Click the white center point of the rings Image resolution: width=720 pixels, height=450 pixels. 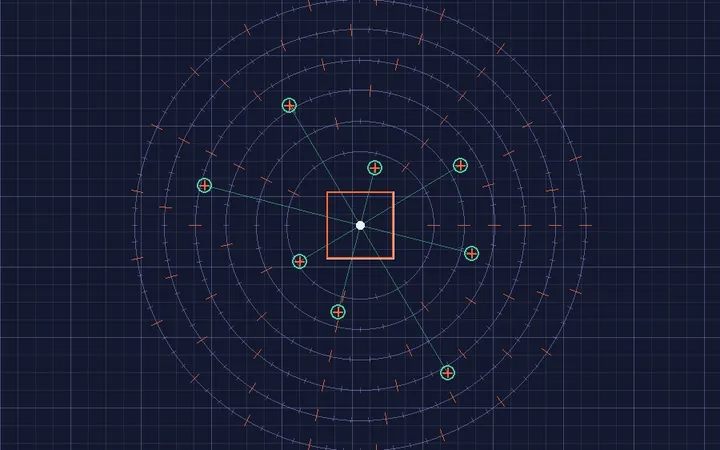tap(360, 225)
